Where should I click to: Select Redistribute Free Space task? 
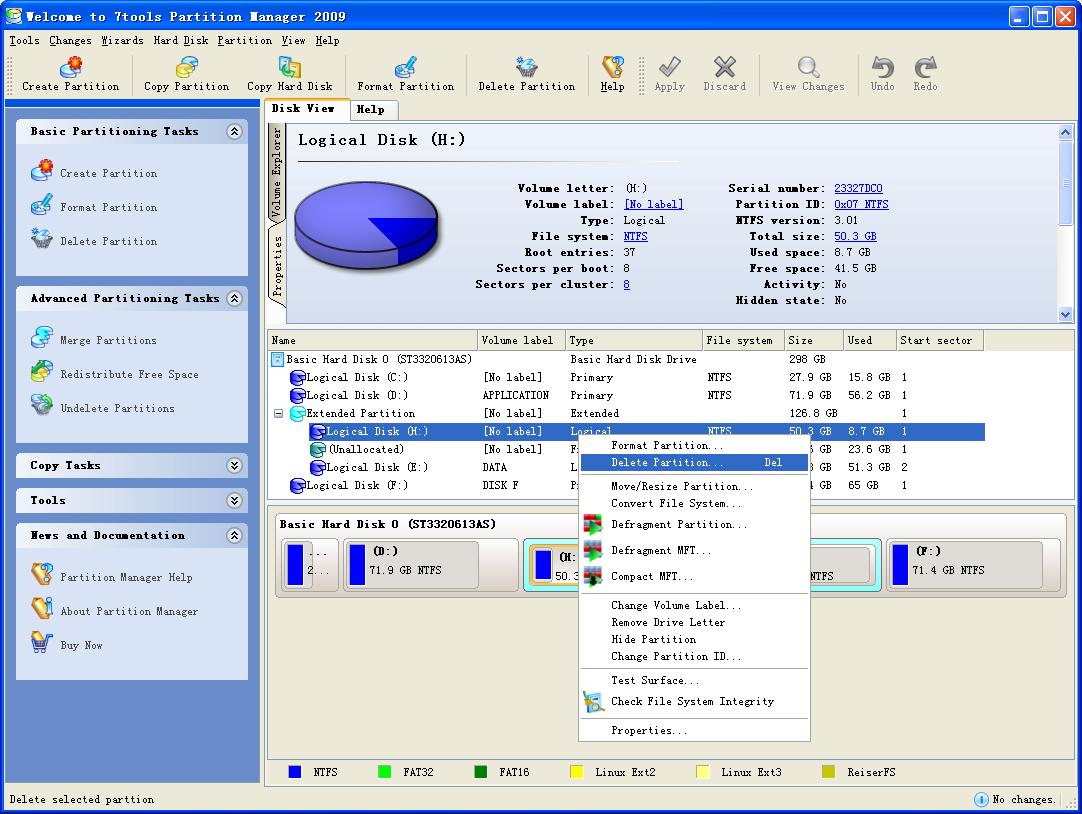click(129, 374)
